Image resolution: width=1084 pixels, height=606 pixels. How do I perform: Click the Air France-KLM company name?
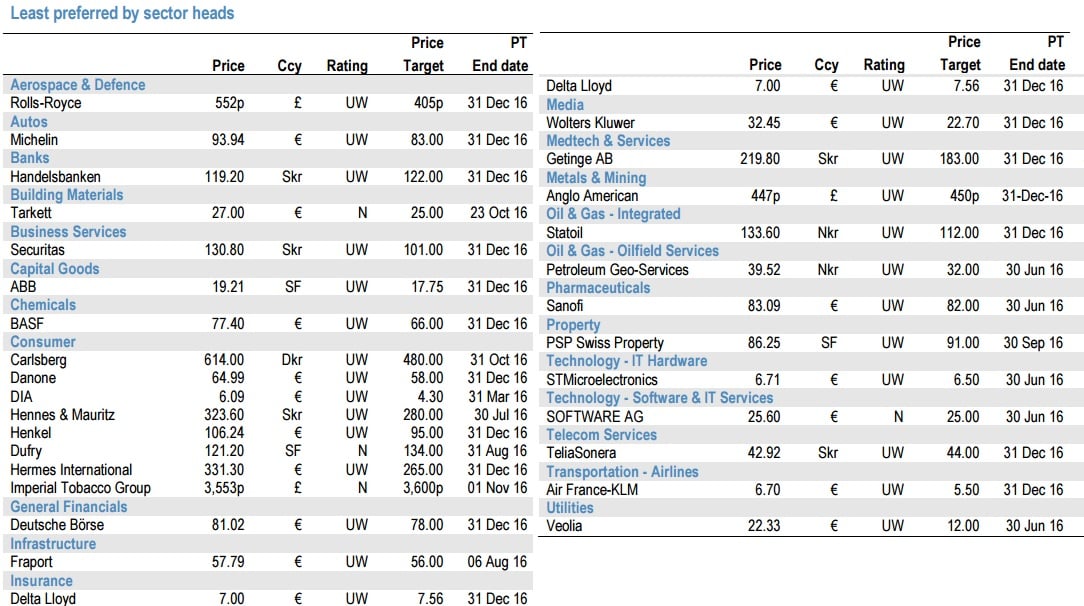[x=592, y=489]
